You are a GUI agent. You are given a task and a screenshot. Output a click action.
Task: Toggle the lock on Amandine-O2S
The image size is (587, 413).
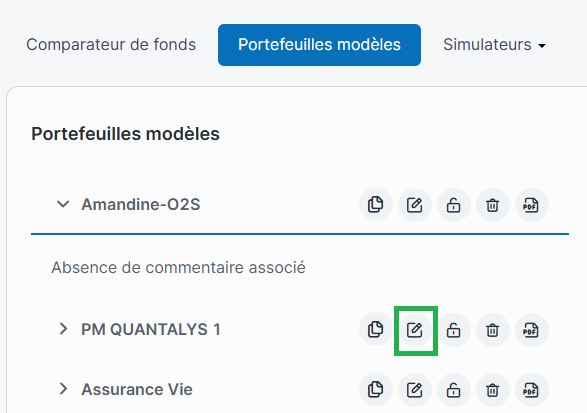(454, 205)
